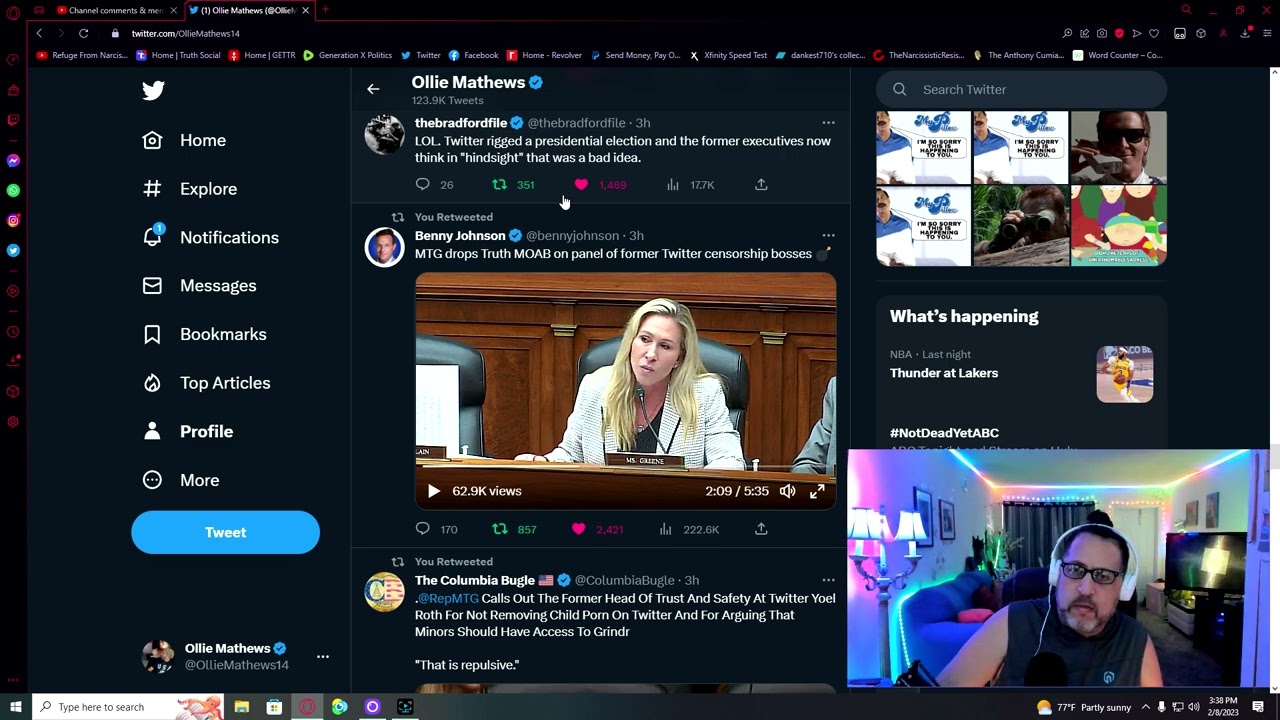This screenshot has height=720, width=1280.
Task: Enter fullscreen on the MTG video
Action: click(817, 491)
